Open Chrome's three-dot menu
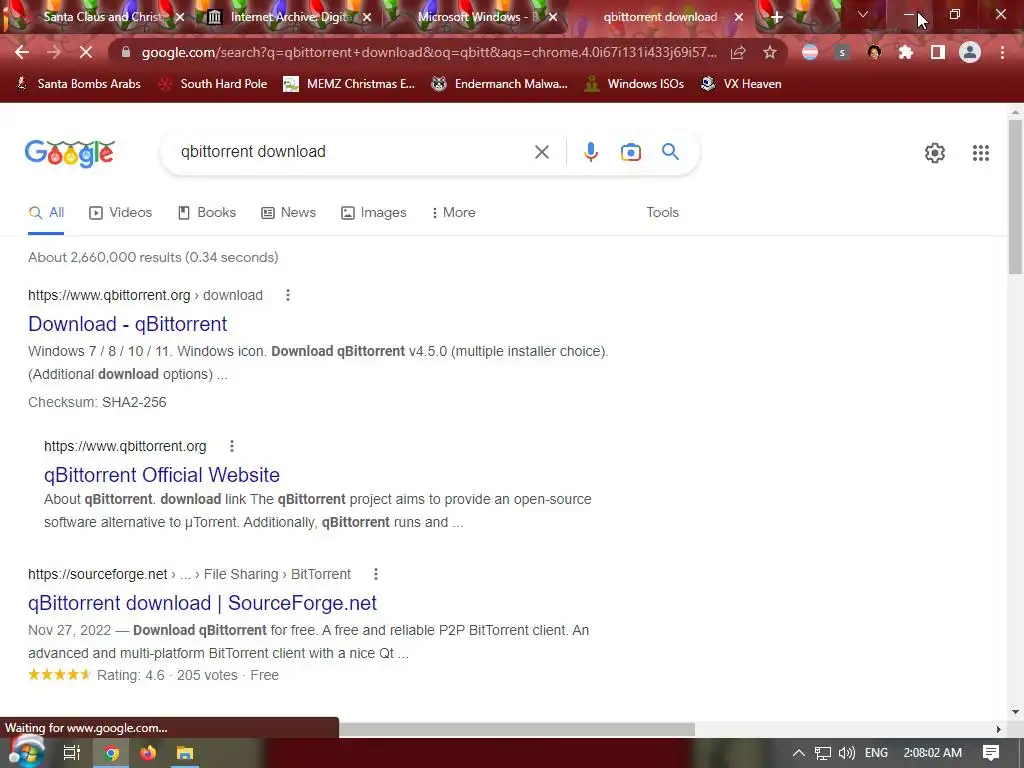Screen dimensions: 1024x768 point(1002,52)
